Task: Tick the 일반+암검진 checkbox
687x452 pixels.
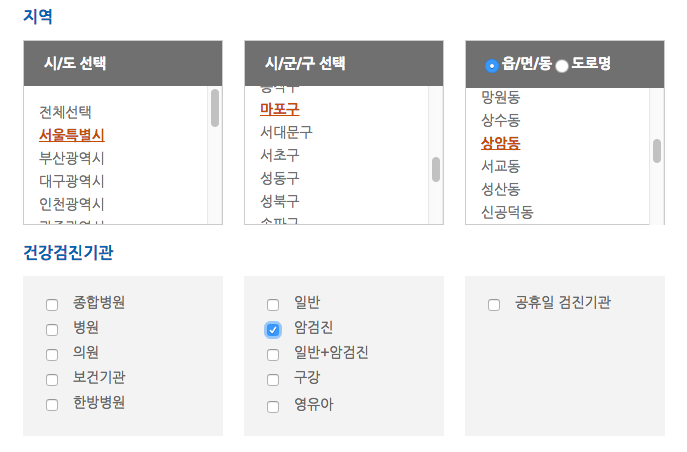Action: (273, 355)
